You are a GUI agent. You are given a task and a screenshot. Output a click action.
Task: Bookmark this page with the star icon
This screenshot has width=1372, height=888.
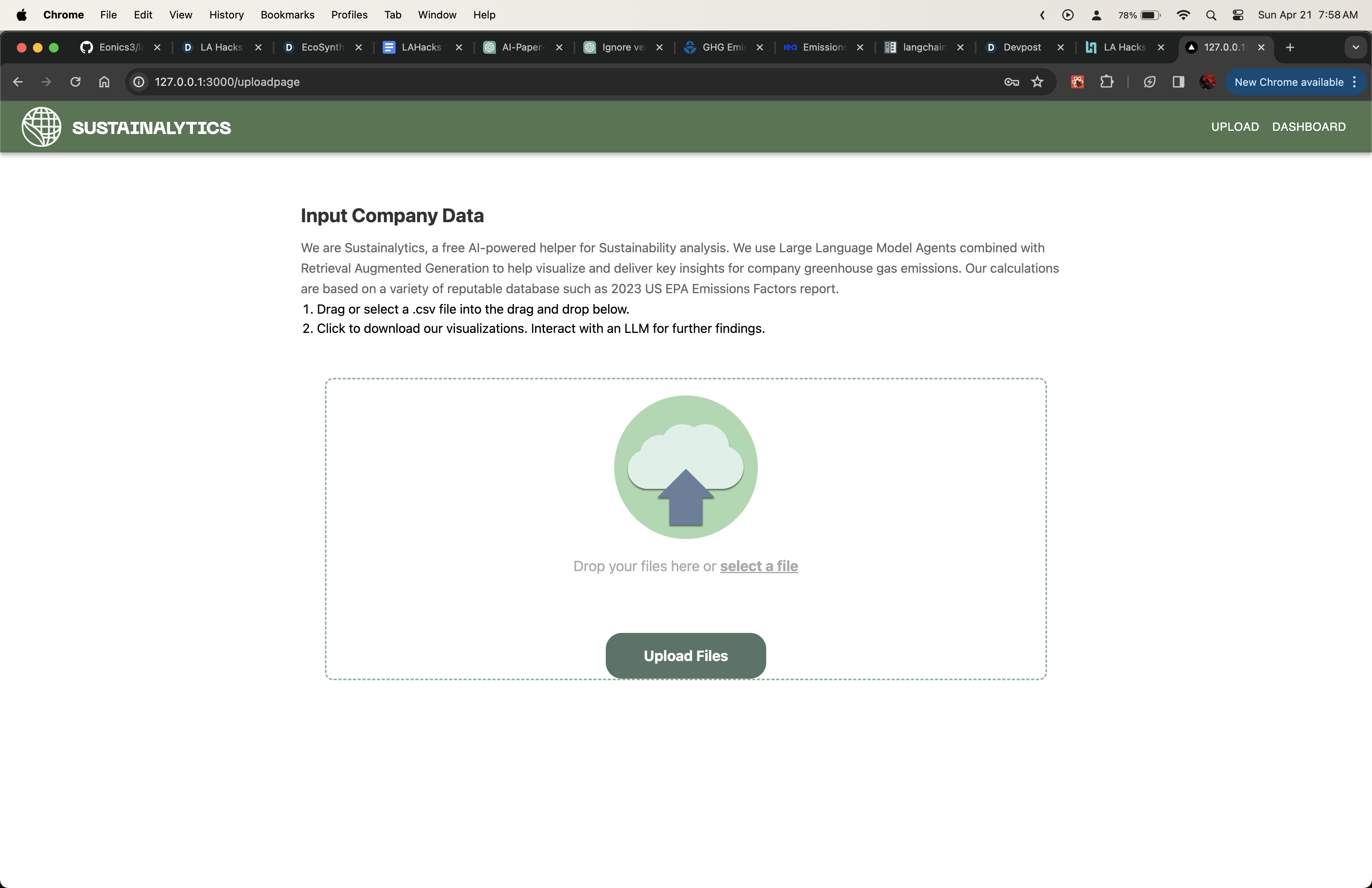1037,82
